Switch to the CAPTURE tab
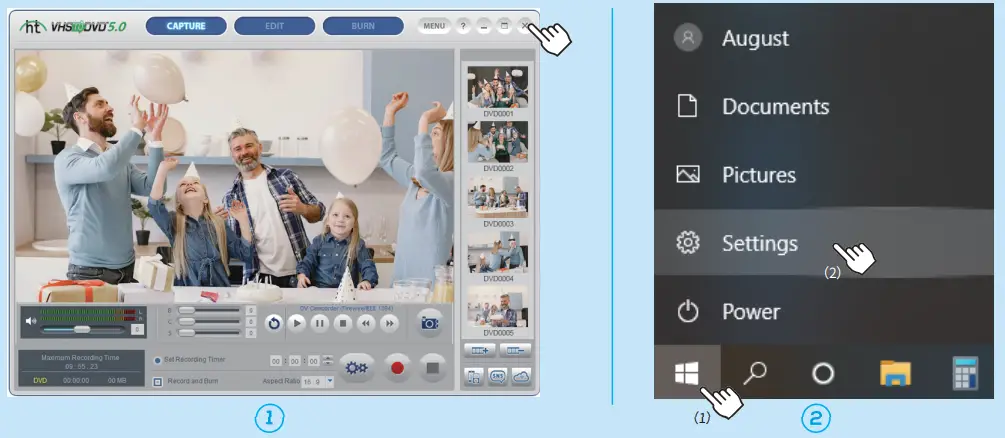 click(x=186, y=26)
